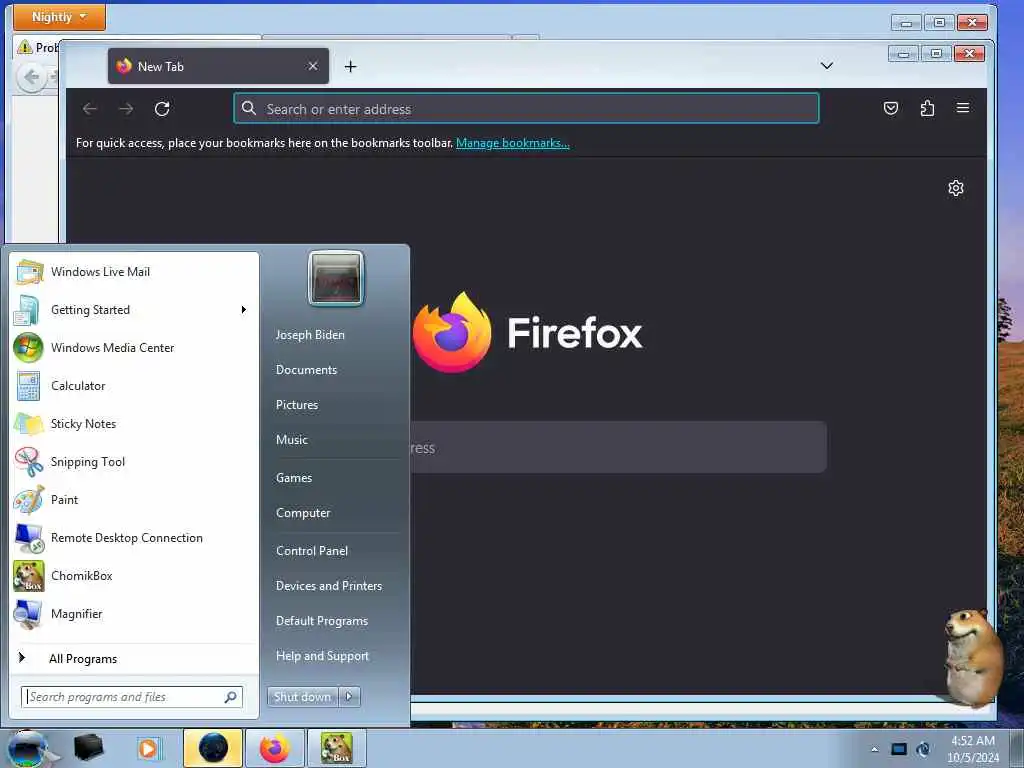Image resolution: width=1024 pixels, height=768 pixels.
Task: Open Windows Live Mail icon in Start menu
Action: (x=29, y=272)
